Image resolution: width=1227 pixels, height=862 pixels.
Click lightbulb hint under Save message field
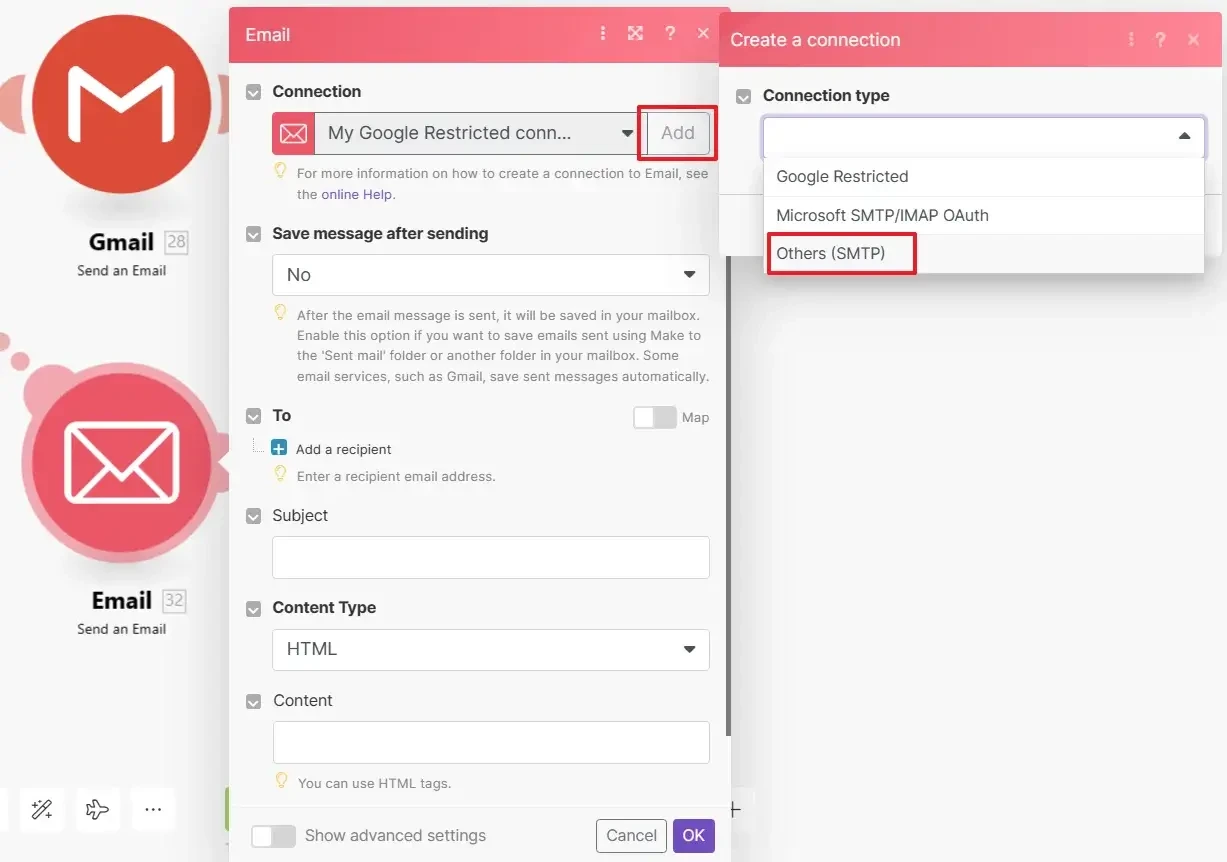(x=281, y=312)
